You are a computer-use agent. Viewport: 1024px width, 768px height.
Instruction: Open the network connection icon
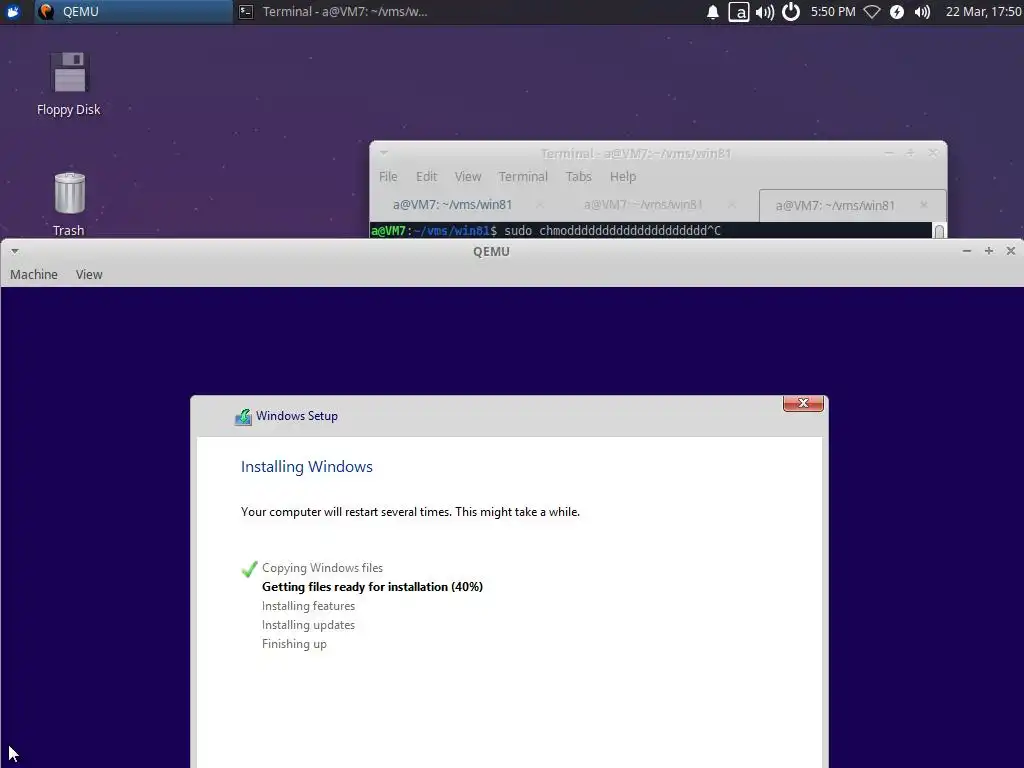[872, 12]
